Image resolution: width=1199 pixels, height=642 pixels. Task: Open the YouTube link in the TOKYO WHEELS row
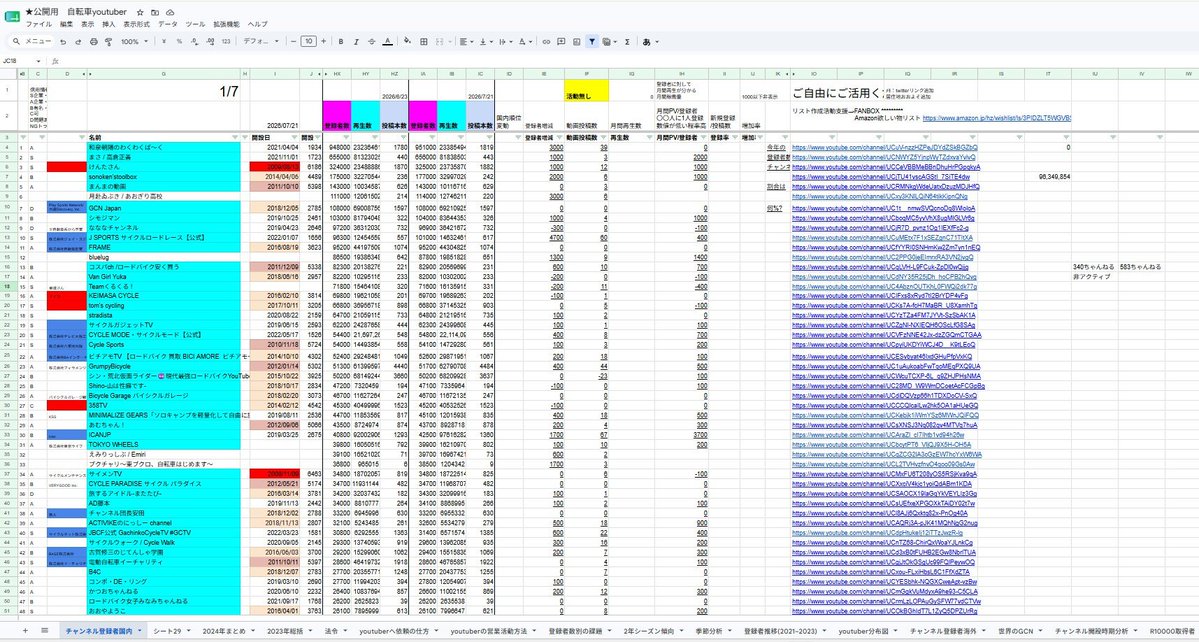882,444
